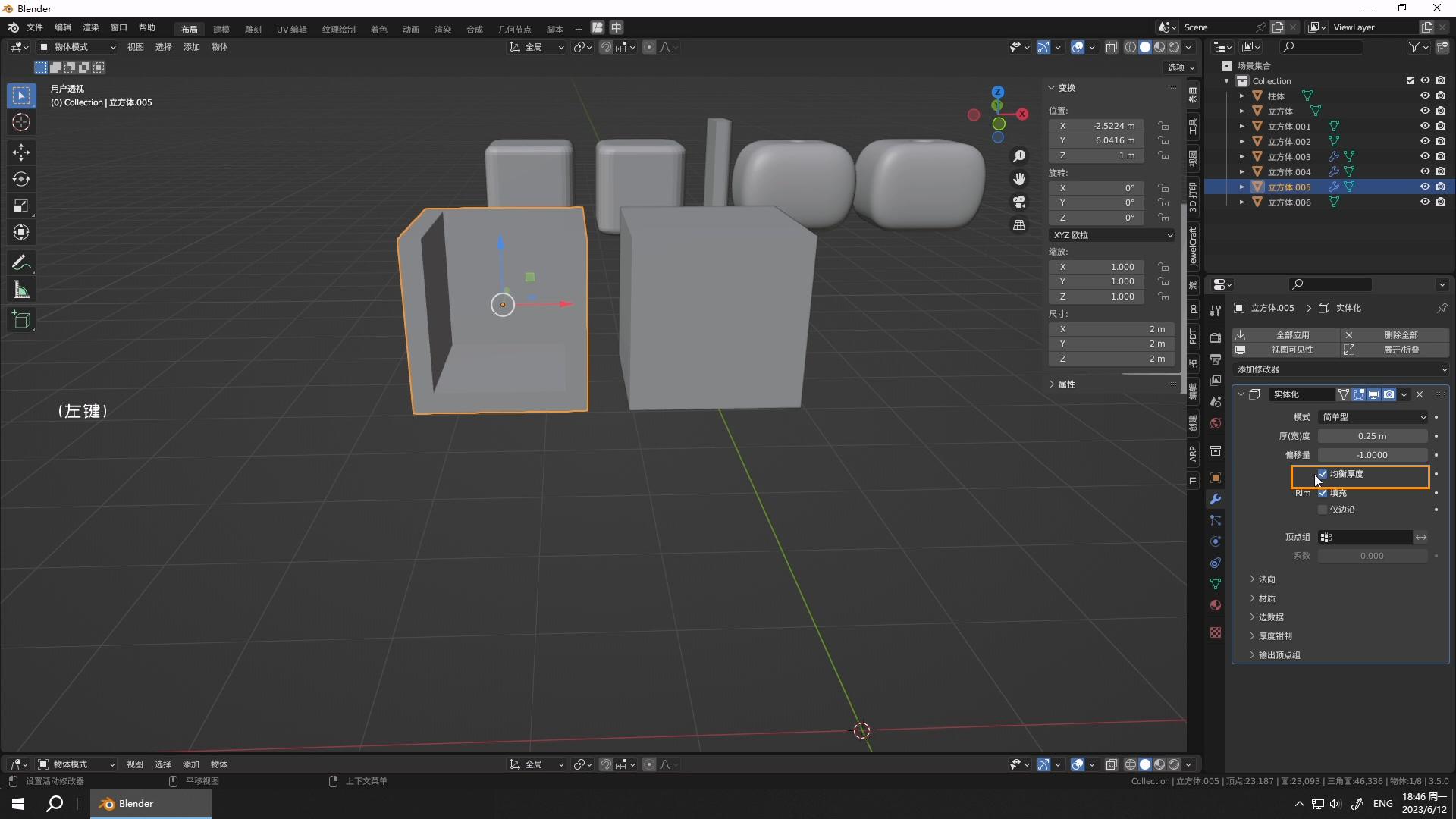
Task: Select the Rotate tool
Action: 21,179
